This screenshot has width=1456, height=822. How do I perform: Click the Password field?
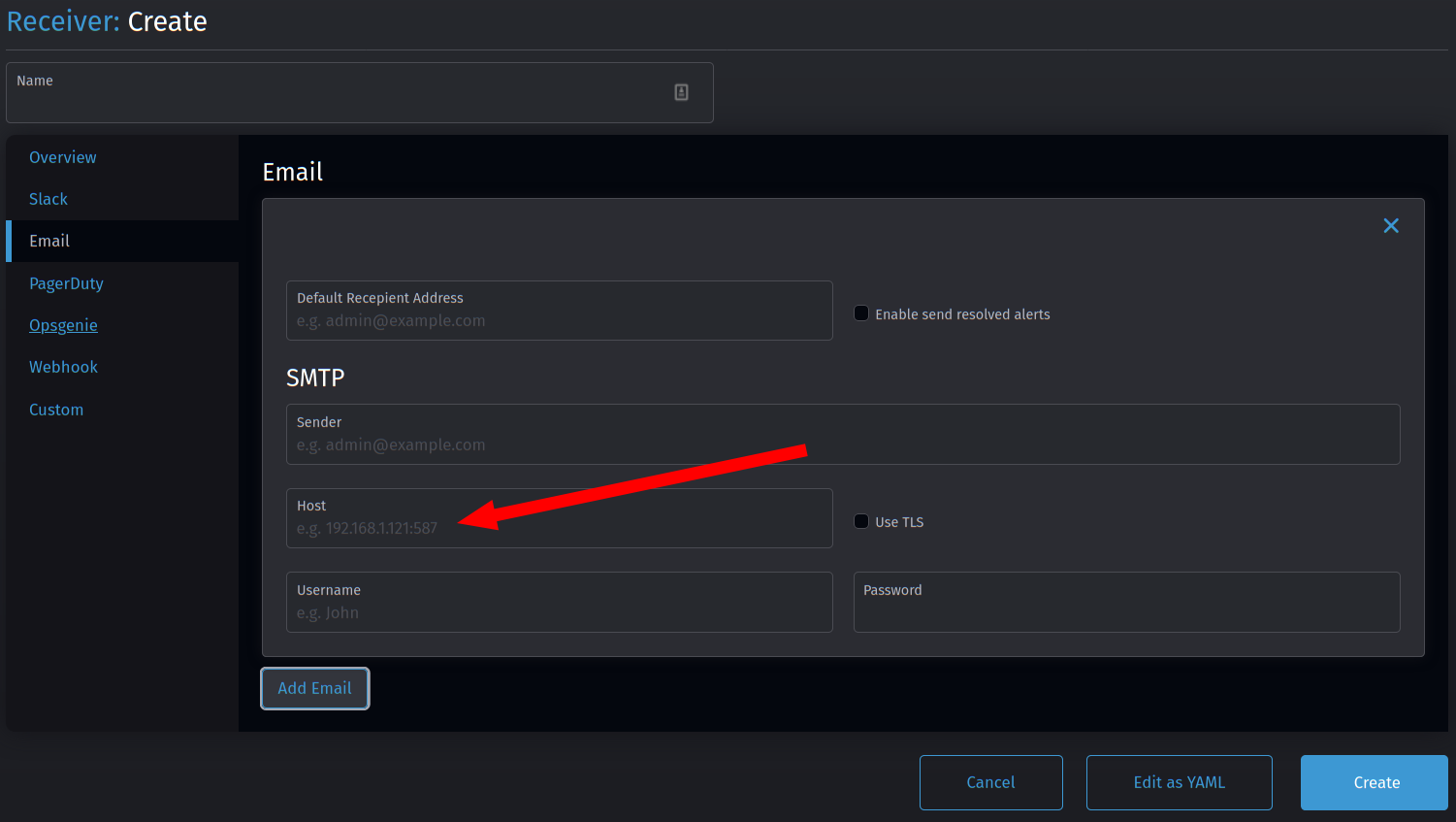pos(1125,602)
